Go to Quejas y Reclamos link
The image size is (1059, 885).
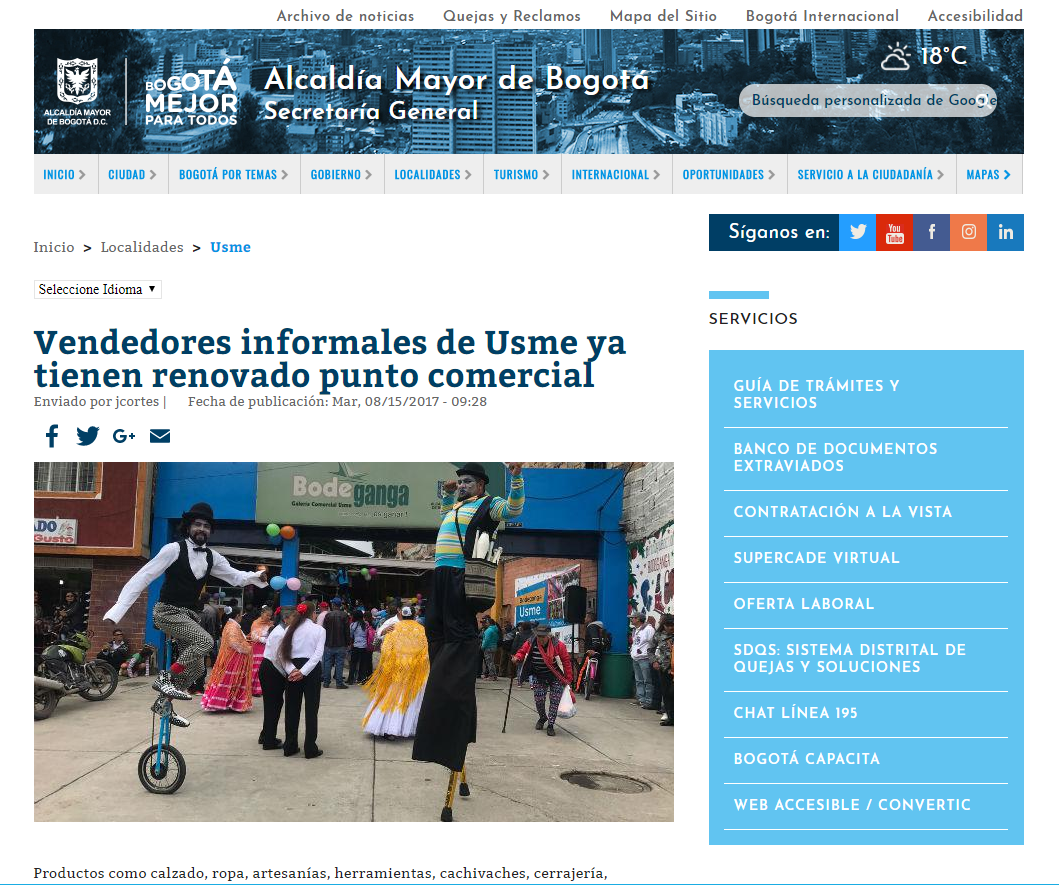[511, 16]
